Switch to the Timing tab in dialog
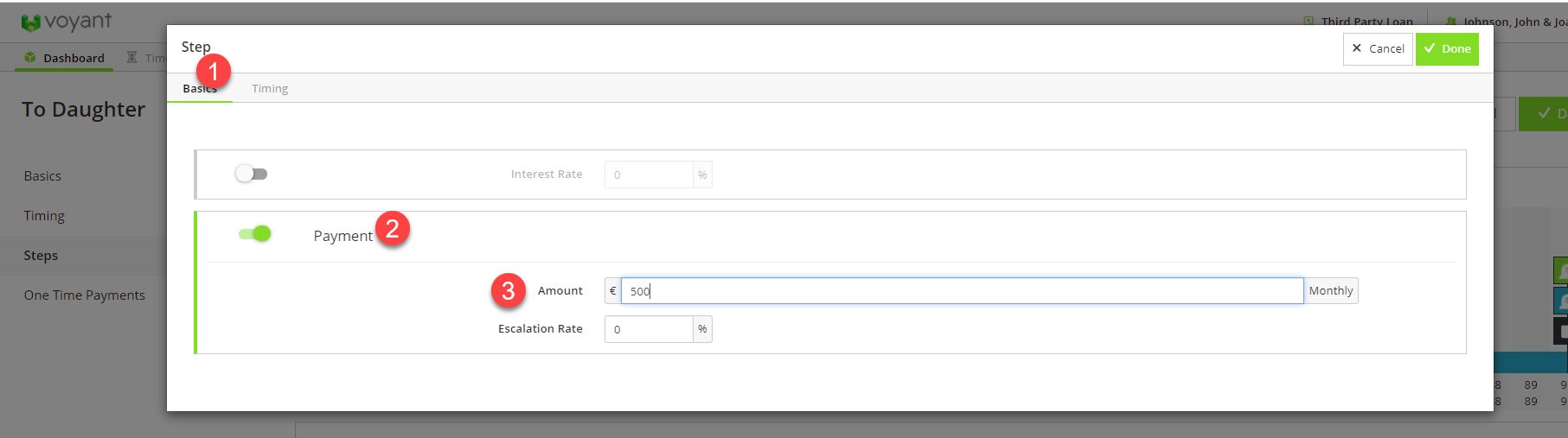The image size is (1568, 438). pyautogui.click(x=270, y=88)
